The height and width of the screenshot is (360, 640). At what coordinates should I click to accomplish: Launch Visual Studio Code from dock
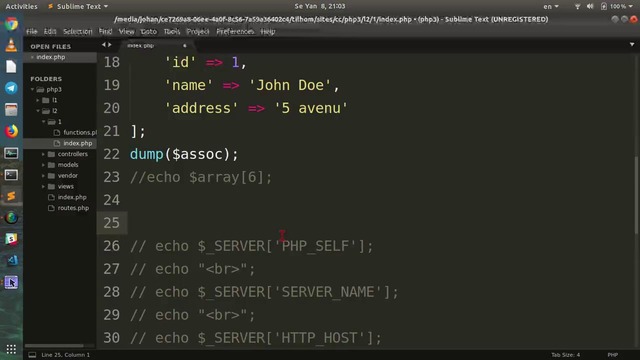click(11, 261)
